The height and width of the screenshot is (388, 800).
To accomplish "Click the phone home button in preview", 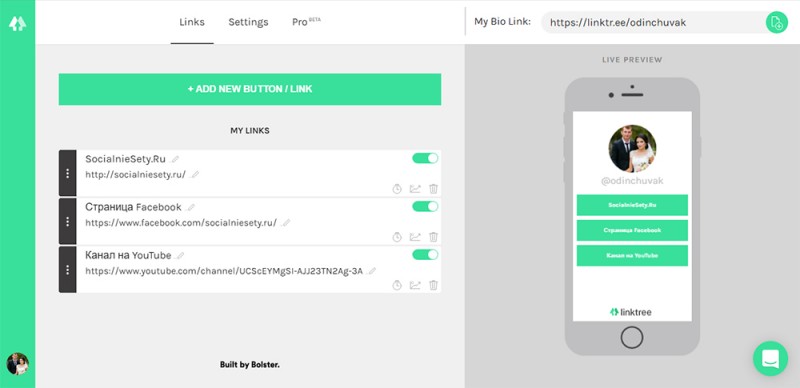I will 632,337.
